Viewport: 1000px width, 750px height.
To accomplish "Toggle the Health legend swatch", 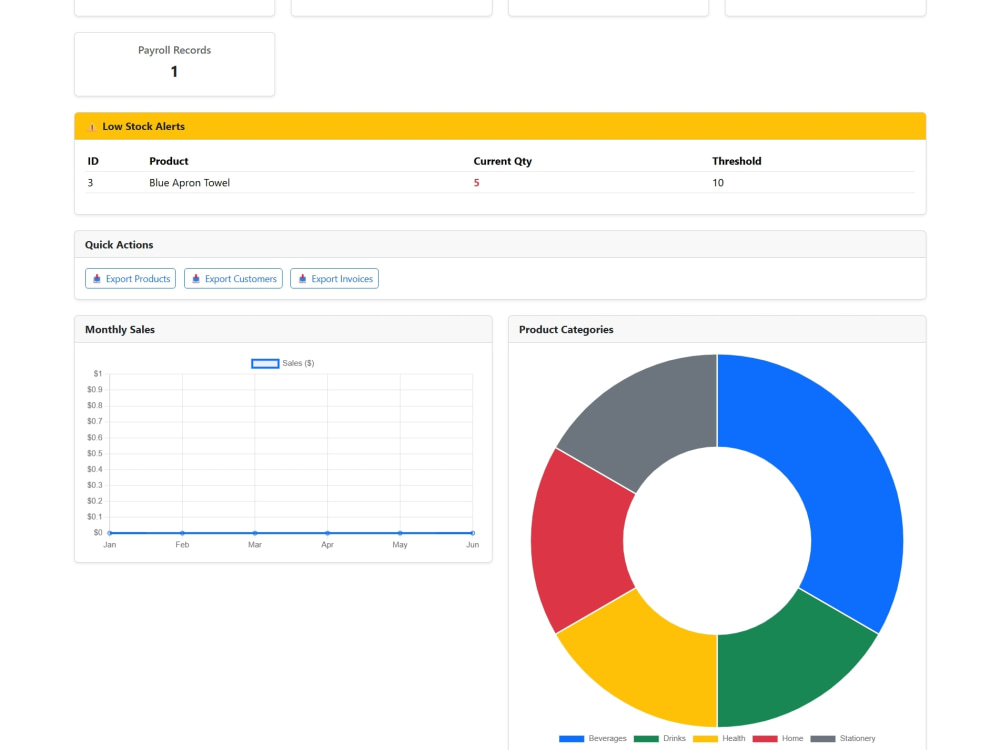I will [x=705, y=739].
